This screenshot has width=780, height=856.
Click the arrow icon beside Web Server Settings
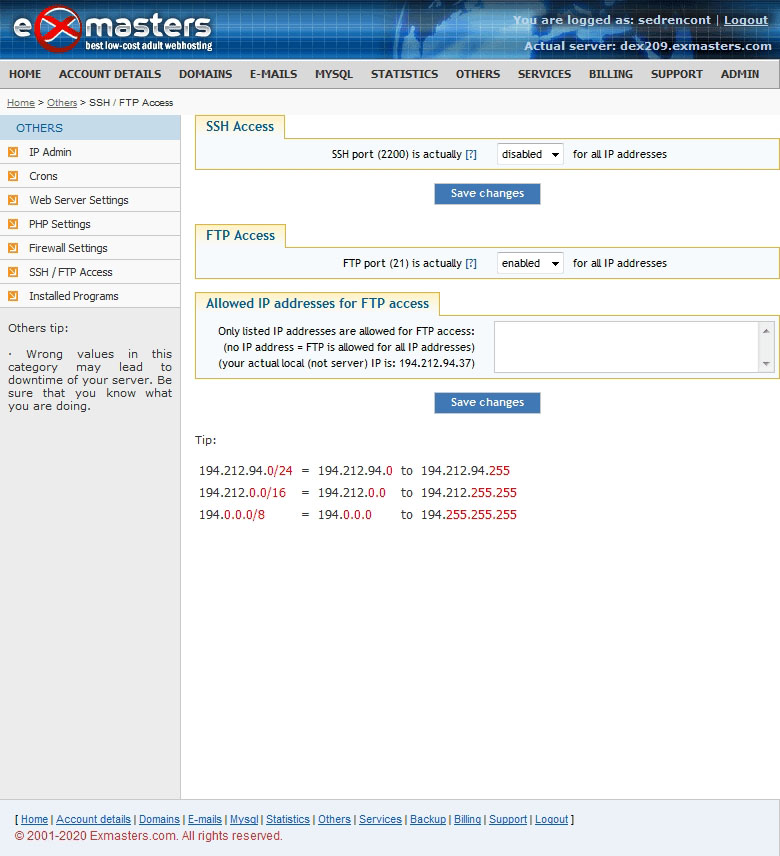click(x=13, y=200)
